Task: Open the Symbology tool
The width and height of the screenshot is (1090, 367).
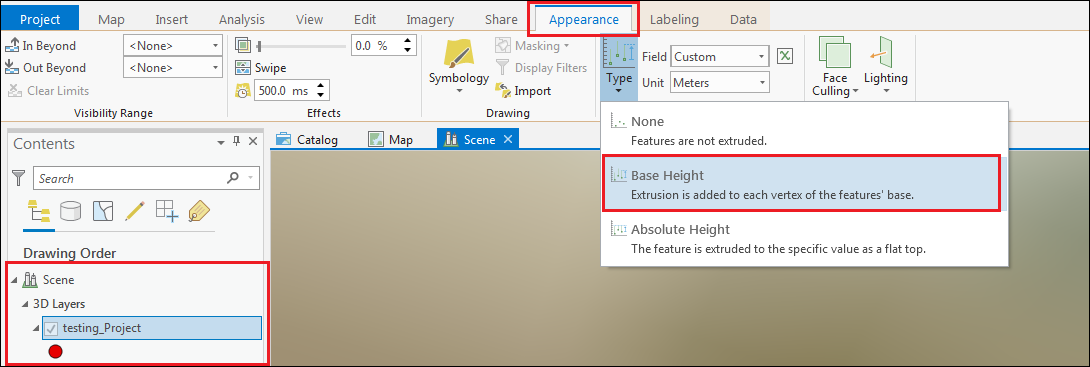Action: 458,60
